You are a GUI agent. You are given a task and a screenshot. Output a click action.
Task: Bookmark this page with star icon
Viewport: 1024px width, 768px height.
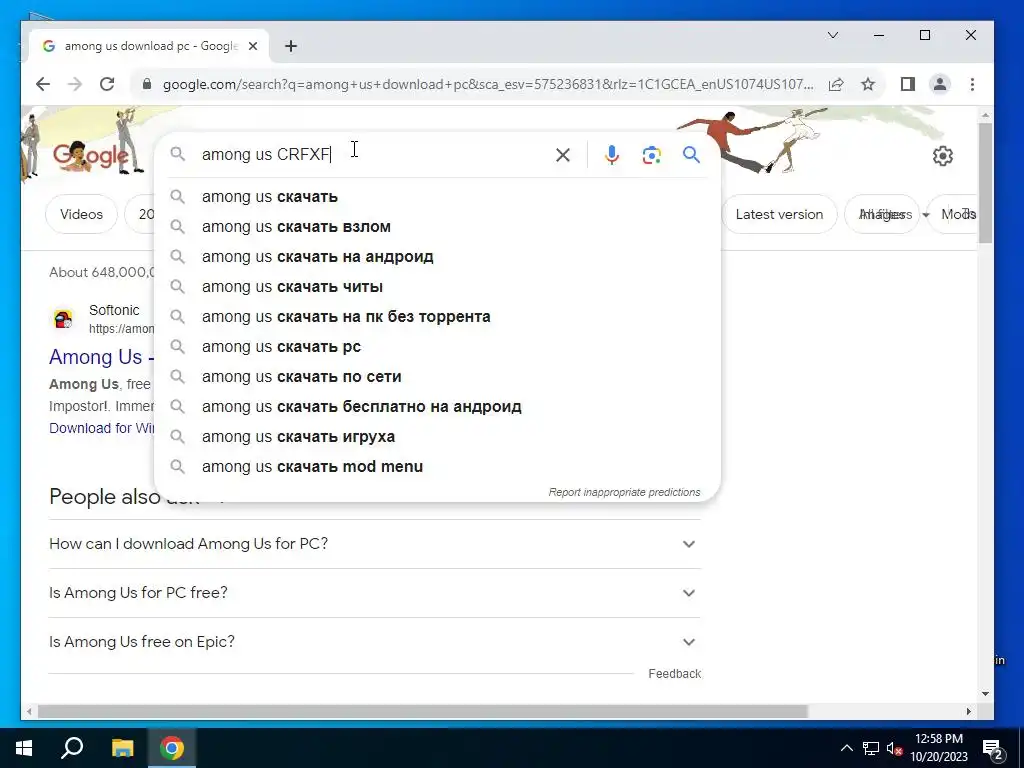868,84
